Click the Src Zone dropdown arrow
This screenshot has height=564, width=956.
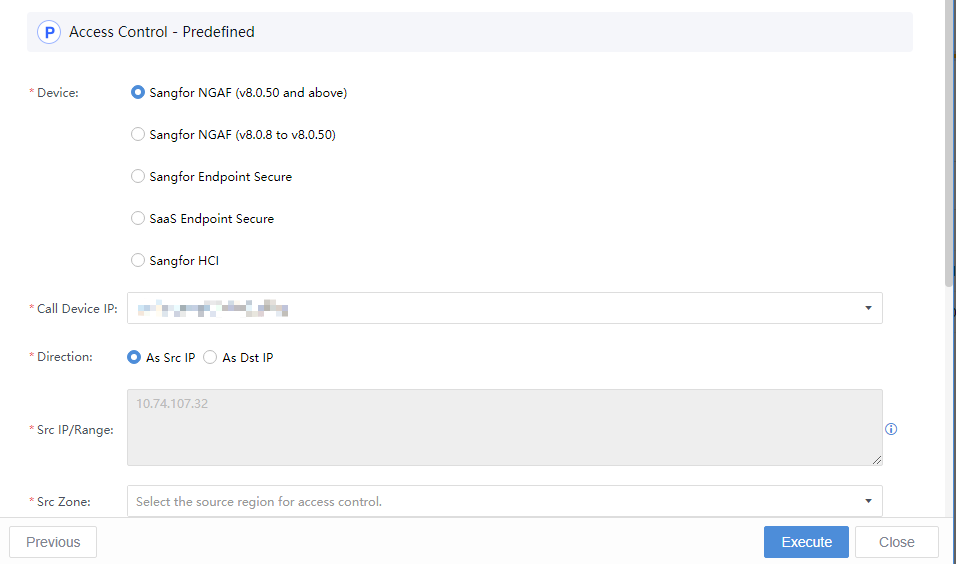868,501
